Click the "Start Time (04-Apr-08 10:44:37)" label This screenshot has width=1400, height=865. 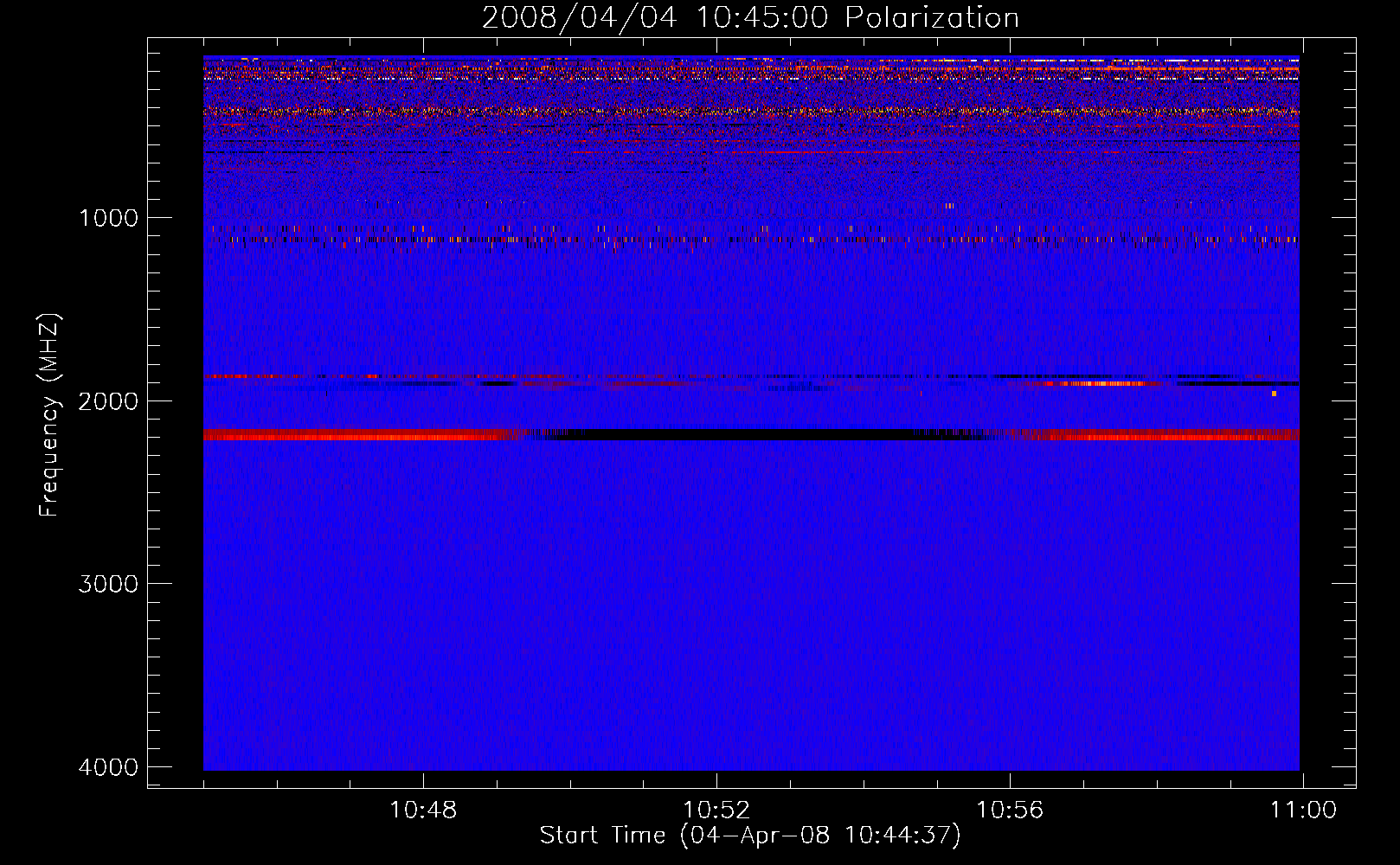tap(750, 836)
